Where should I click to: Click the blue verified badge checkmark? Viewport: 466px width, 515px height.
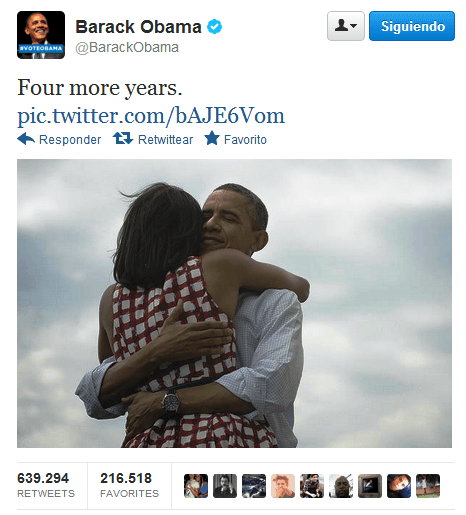tap(214, 27)
